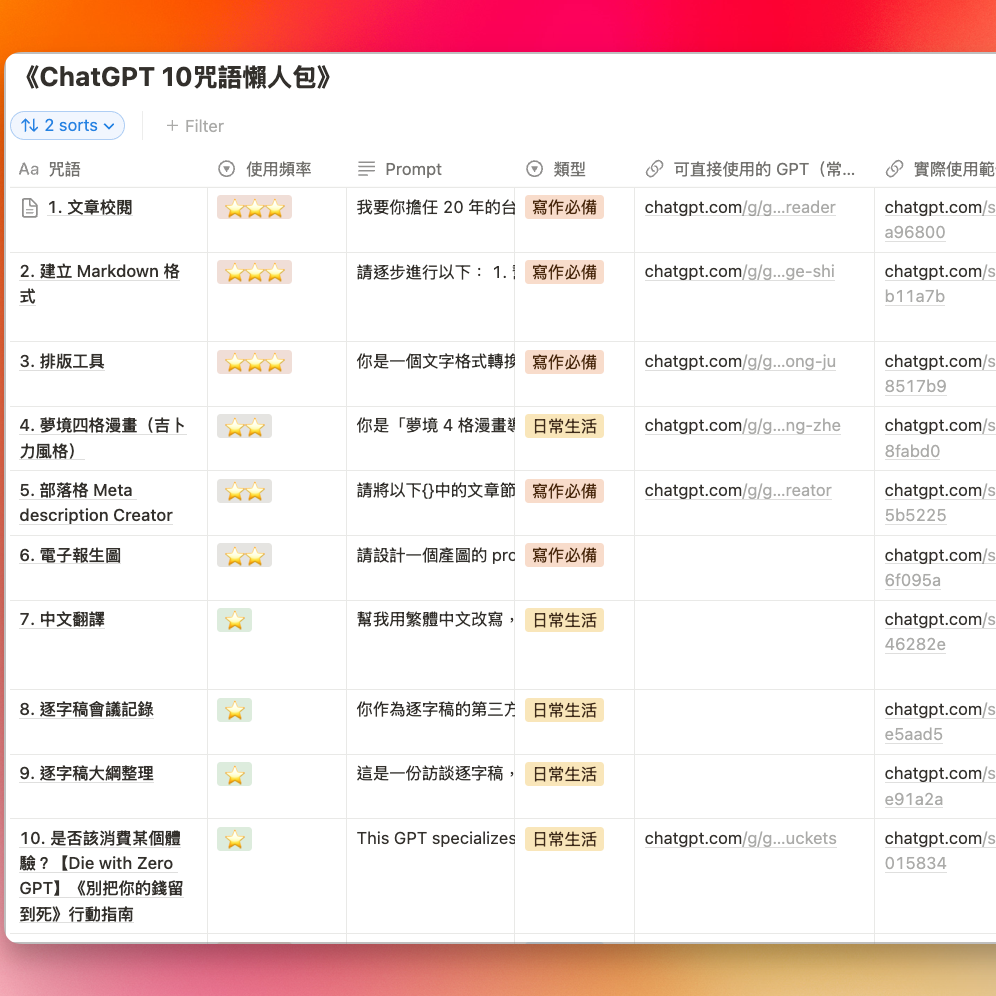Image resolution: width=996 pixels, height=996 pixels.
Task: Click one-star tag in 中文翻譯 row
Action: coord(234,620)
